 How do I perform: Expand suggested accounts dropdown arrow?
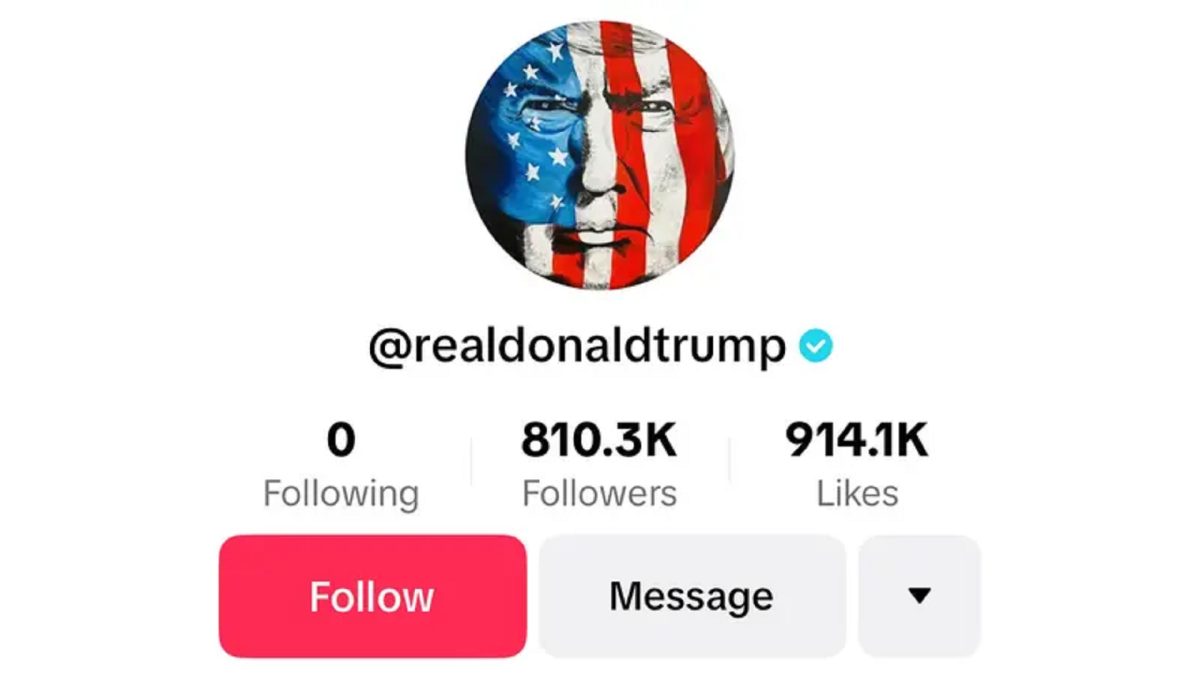point(919,596)
